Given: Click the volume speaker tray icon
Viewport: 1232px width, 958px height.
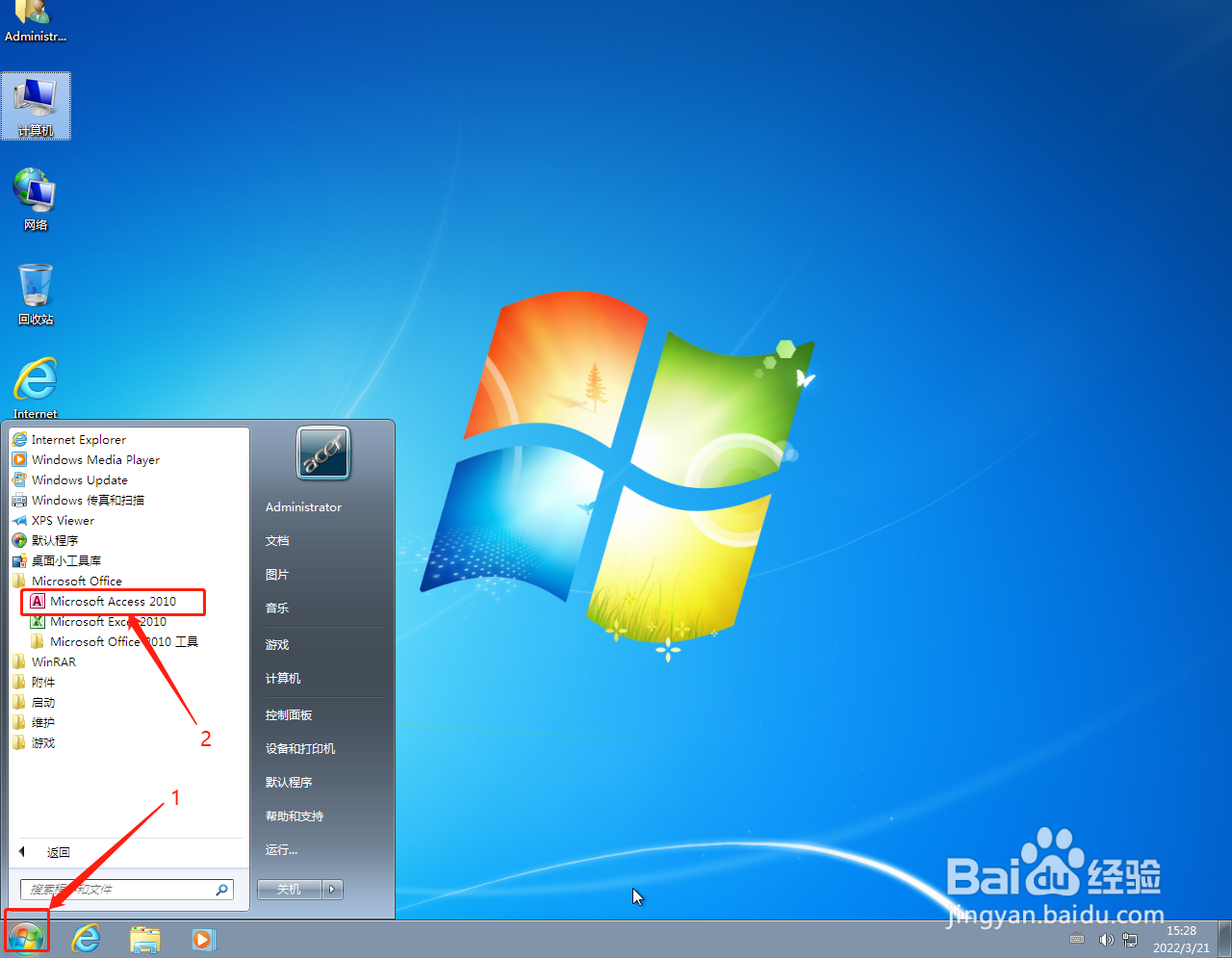Looking at the screenshot, I should [x=1106, y=940].
